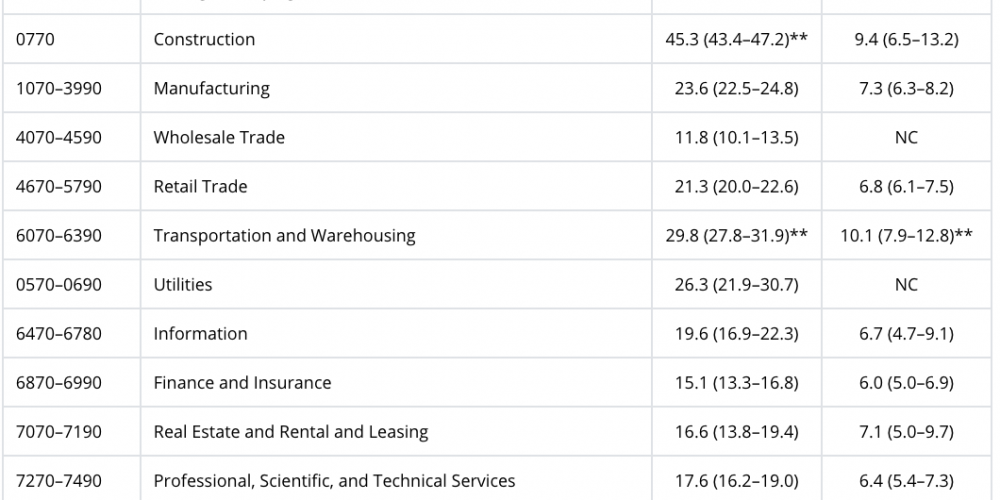Select the code cell 0770

click(x=37, y=40)
